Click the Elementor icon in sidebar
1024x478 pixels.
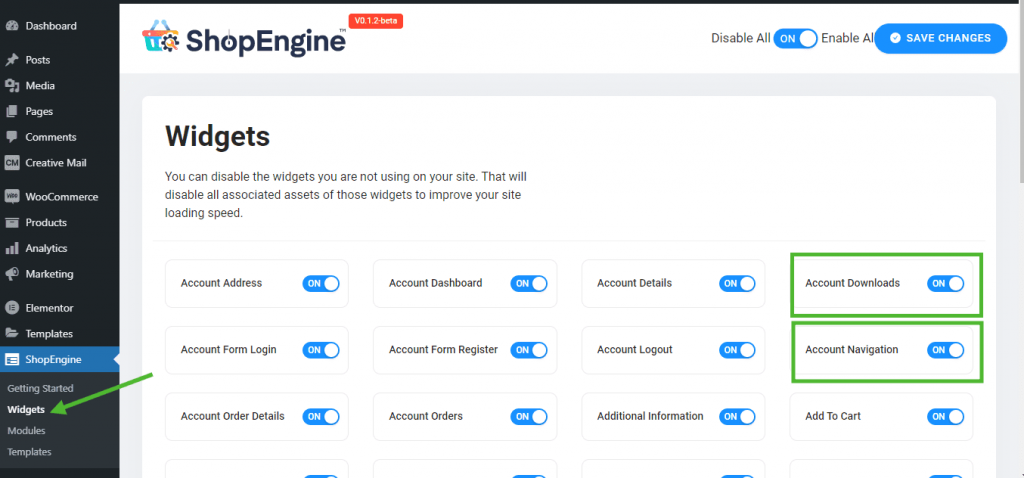12,308
